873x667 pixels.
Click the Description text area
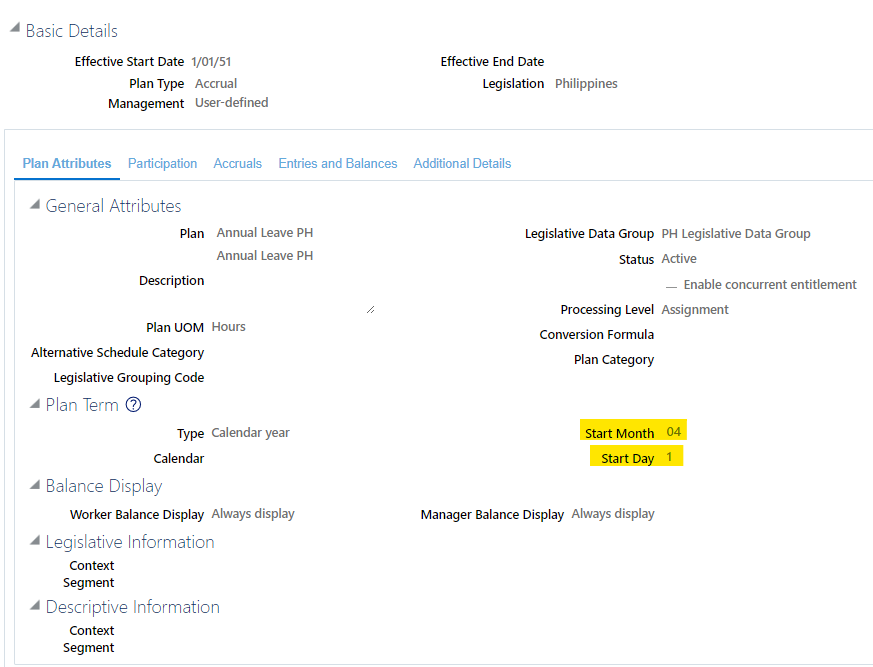click(x=293, y=293)
